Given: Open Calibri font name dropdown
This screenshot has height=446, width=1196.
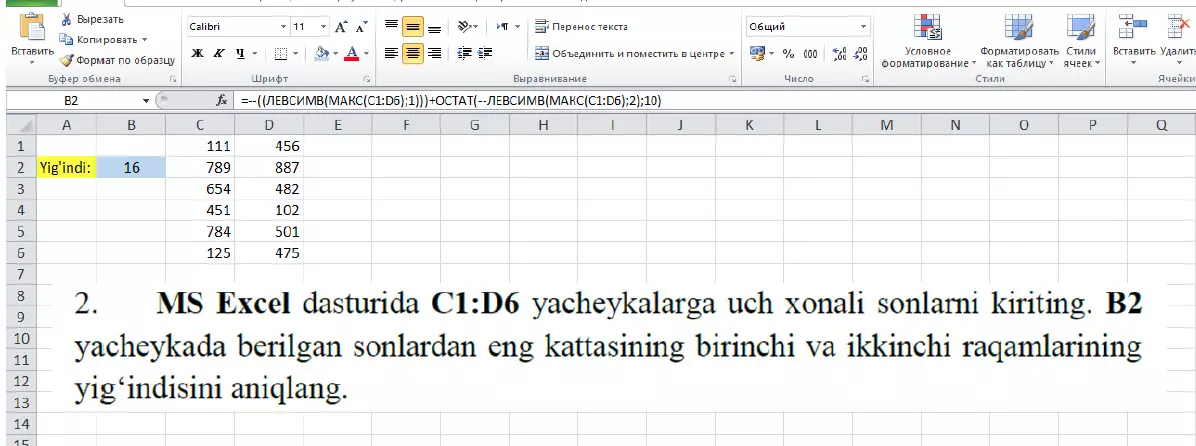Looking at the screenshot, I should (x=284, y=27).
